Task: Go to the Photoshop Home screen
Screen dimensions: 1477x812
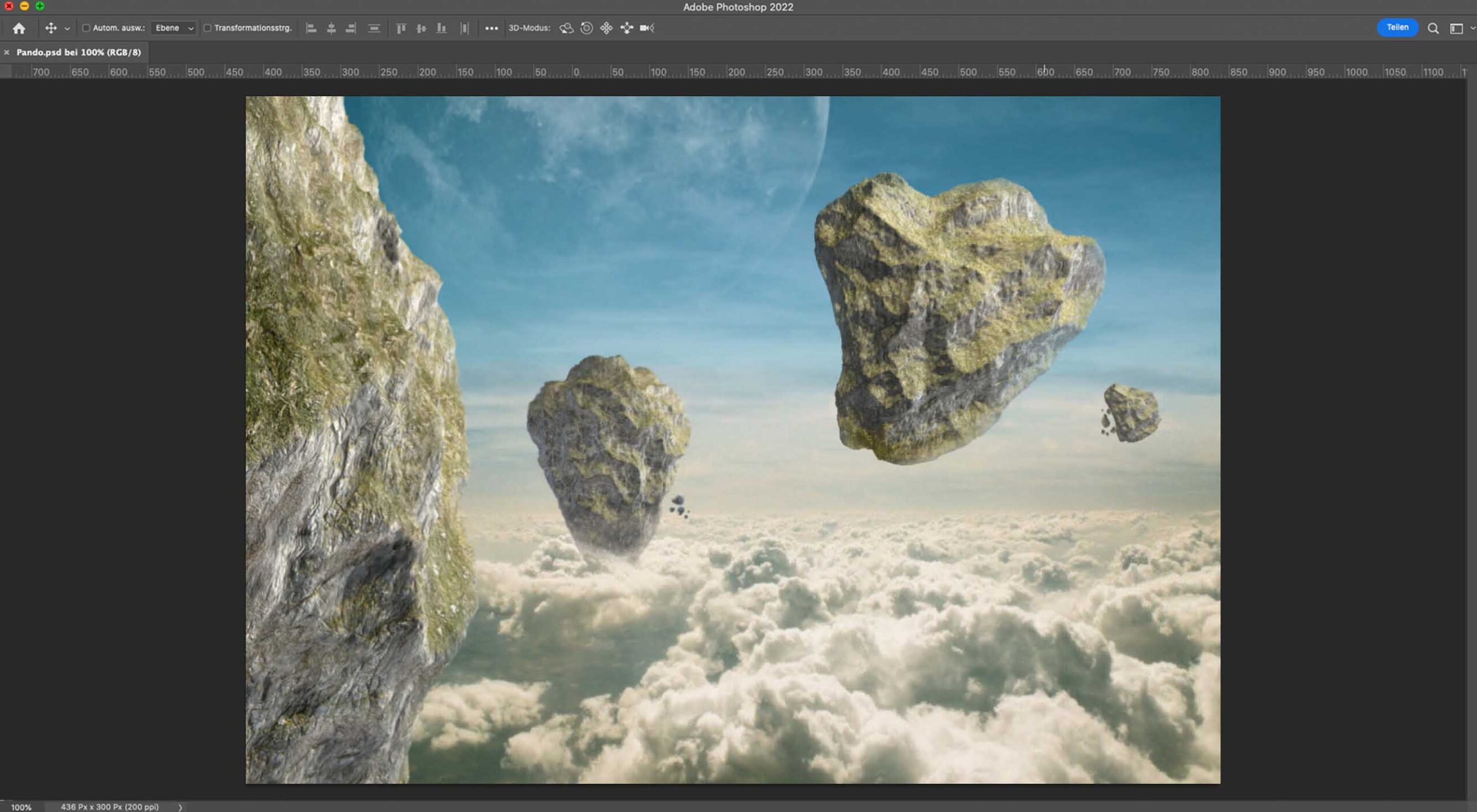Action: [19, 28]
